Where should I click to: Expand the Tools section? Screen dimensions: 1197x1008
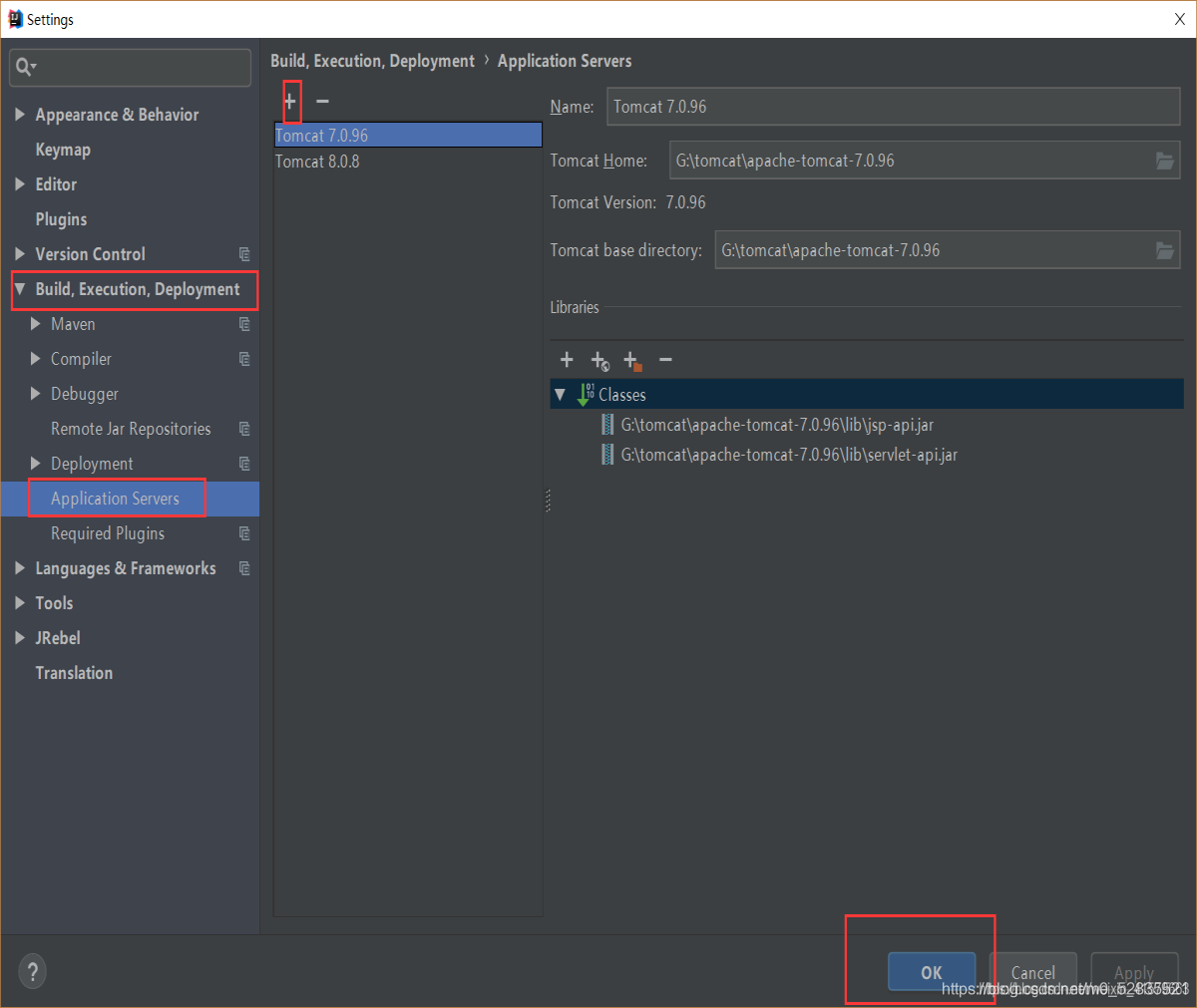pos(20,603)
